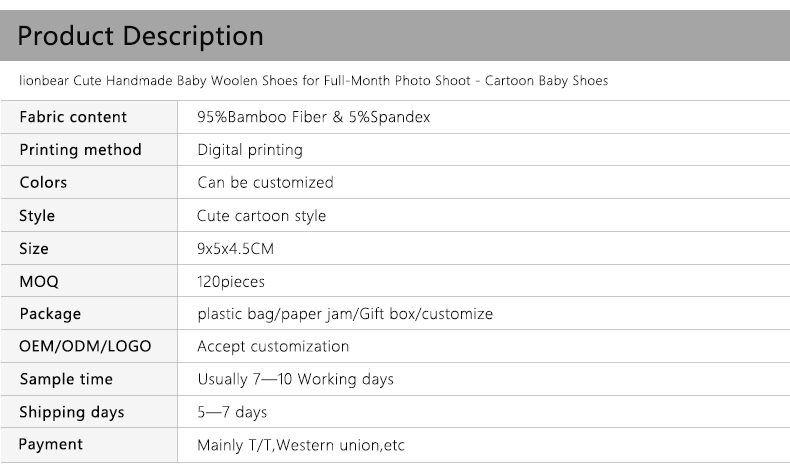Viewport: 790px width, 476px height.
Task: Click the Accept customization value
Action: [x=273, y=347]
